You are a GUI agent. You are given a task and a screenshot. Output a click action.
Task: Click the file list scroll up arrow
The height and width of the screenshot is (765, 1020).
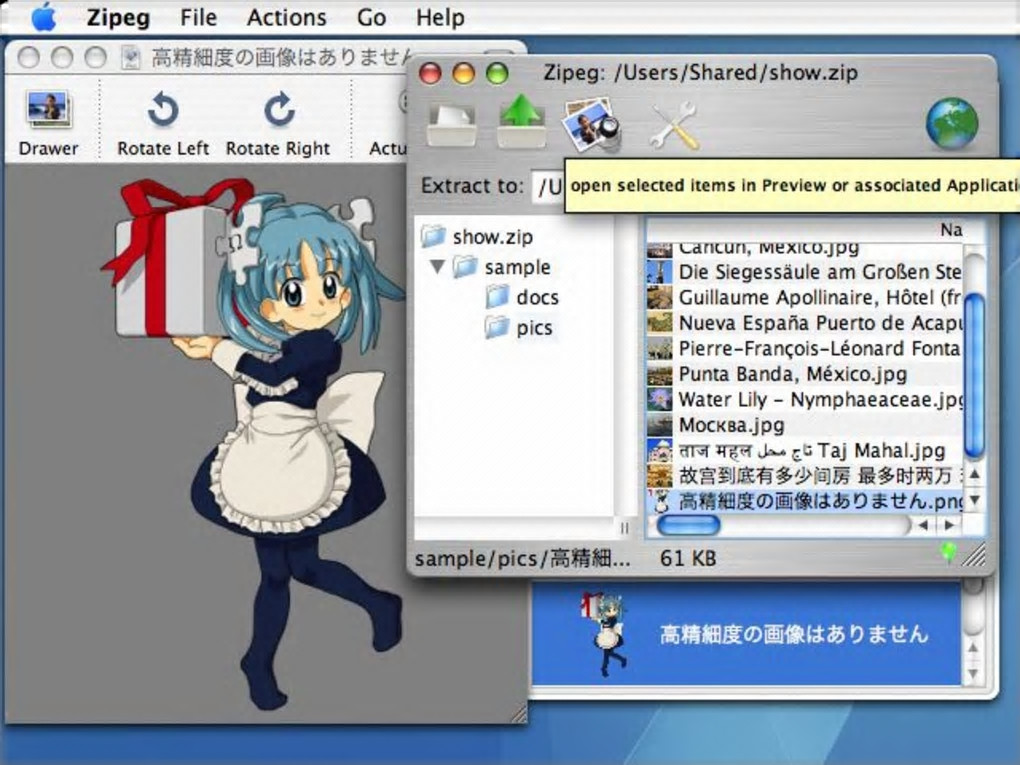[x=974, y=474]
